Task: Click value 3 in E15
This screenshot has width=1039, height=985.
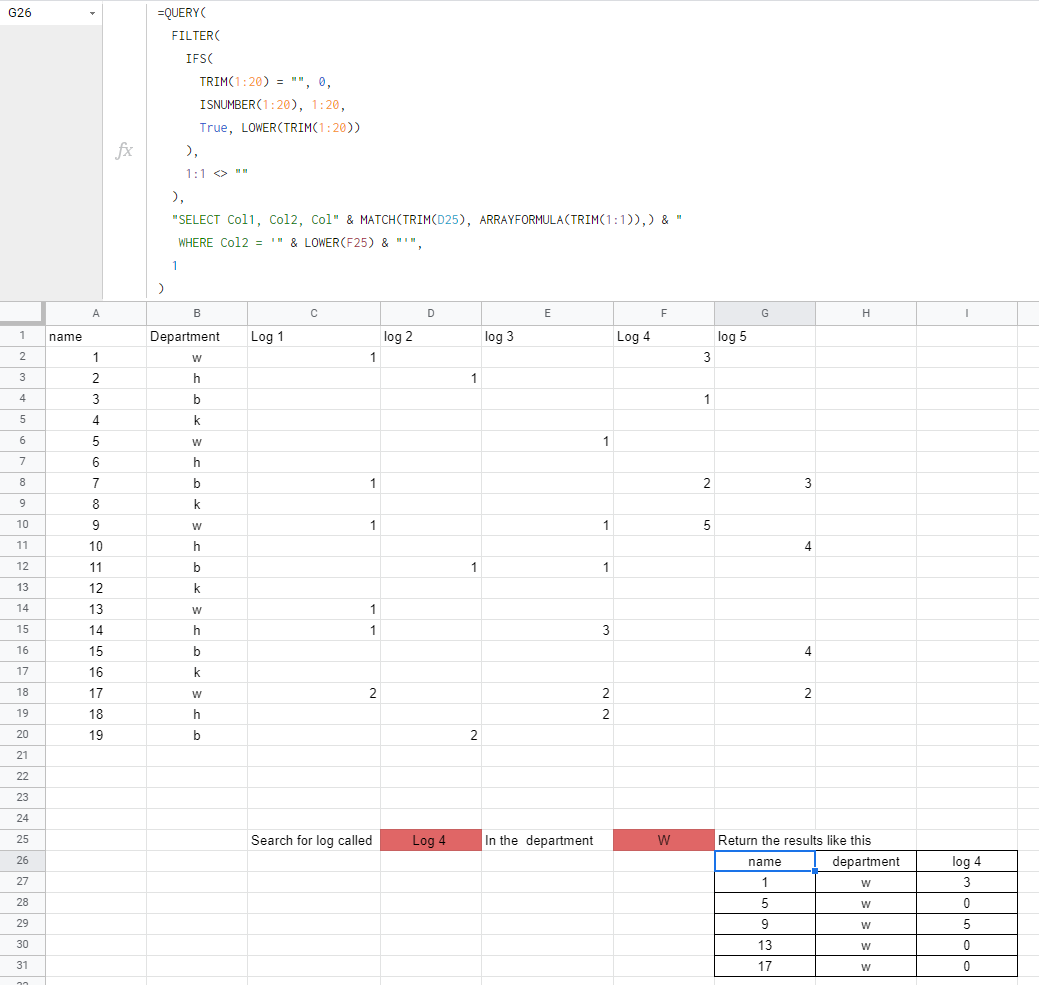Action: tap(547, 630)
